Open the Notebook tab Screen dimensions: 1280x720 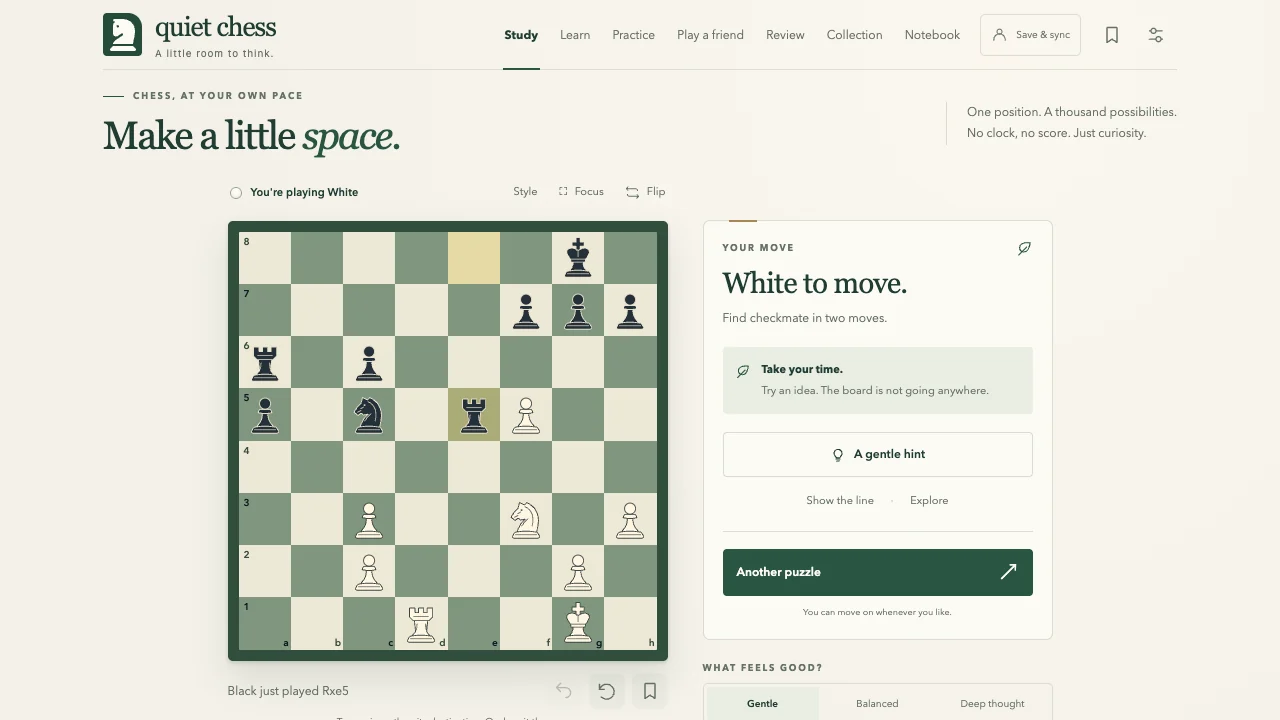click(x=932, y=35)
